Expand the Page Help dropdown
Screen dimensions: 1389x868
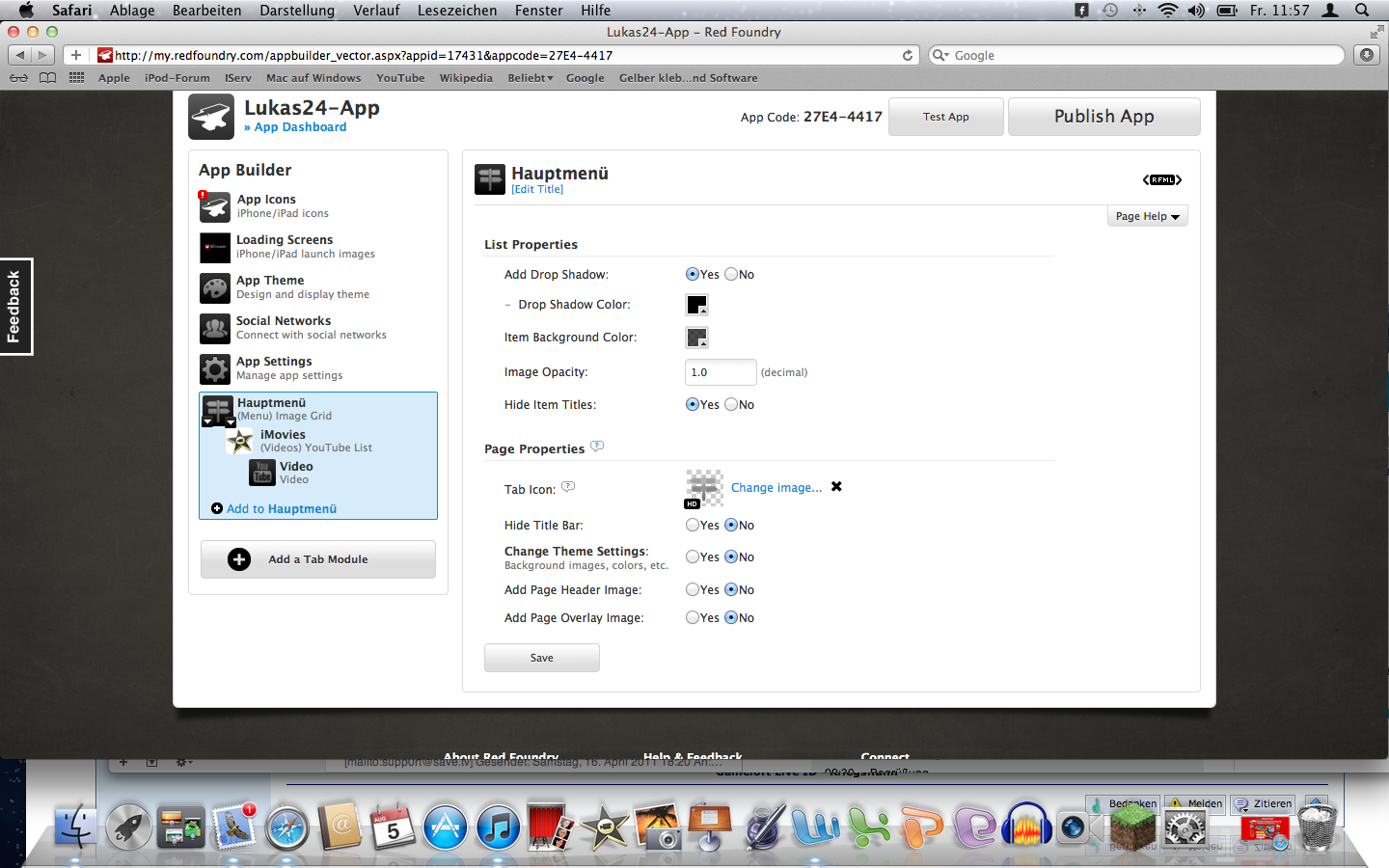point(1147,217)
